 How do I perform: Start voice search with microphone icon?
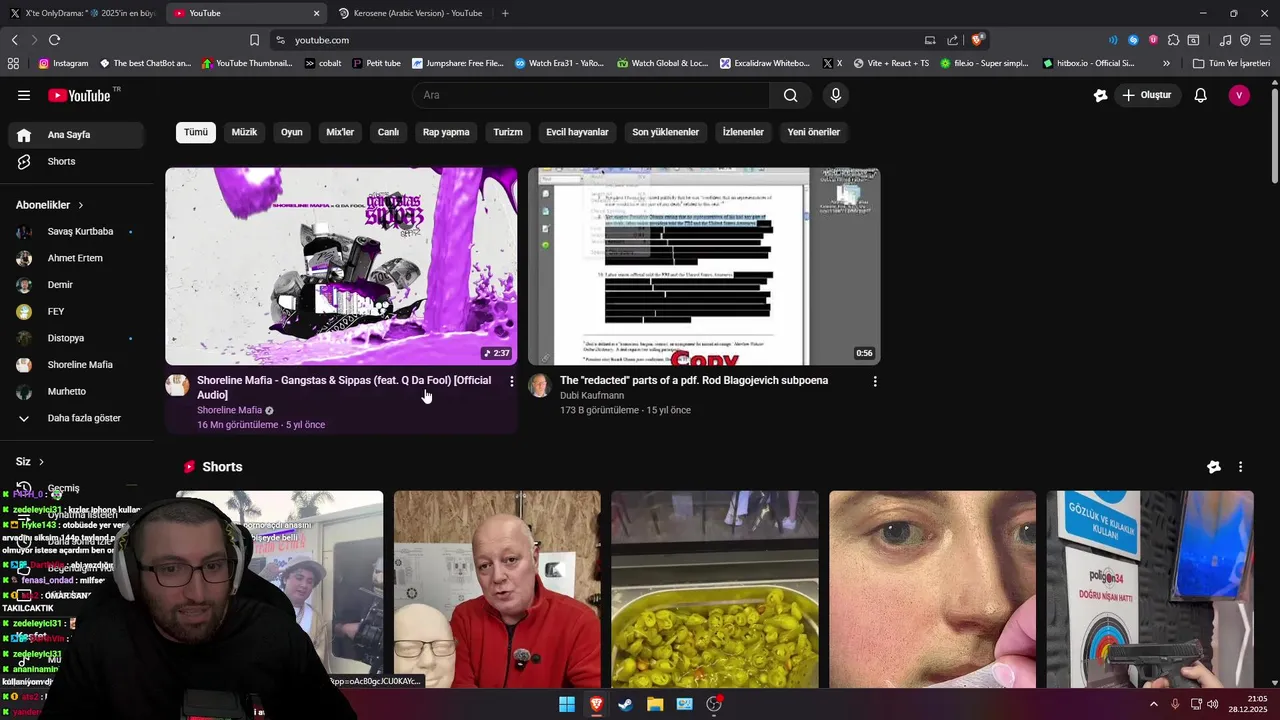(x=836, y=95)
